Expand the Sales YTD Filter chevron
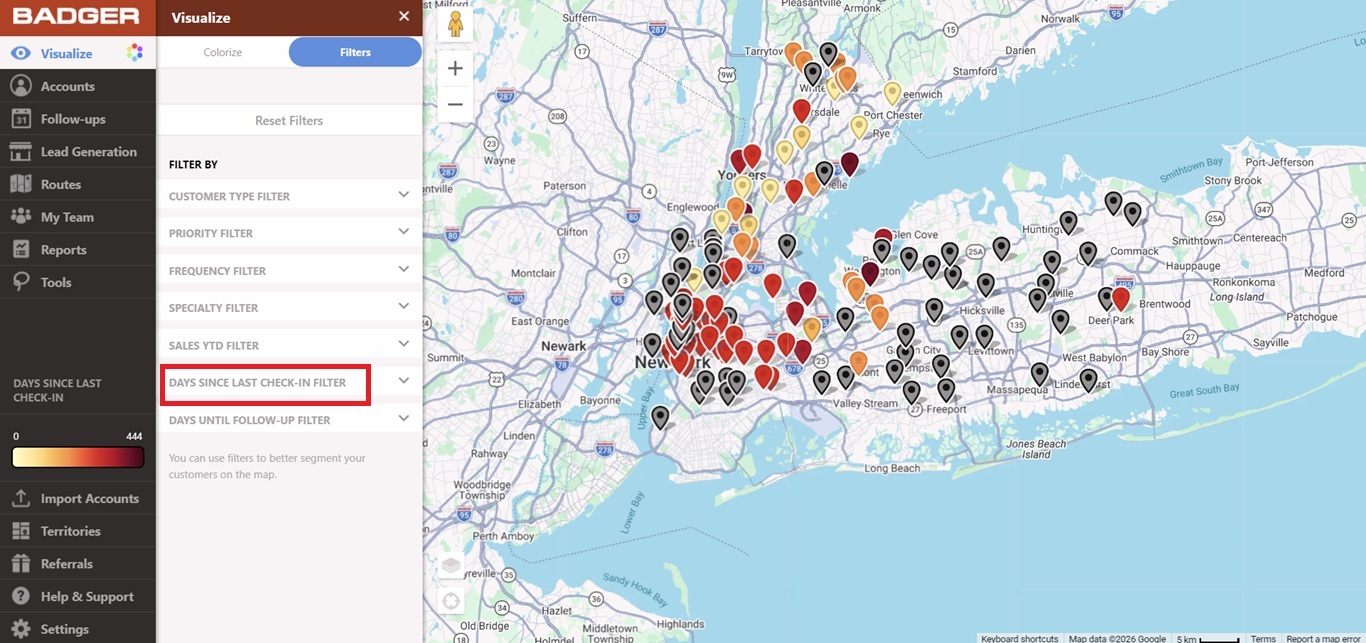1366x643 pixels. pos(404,344)
